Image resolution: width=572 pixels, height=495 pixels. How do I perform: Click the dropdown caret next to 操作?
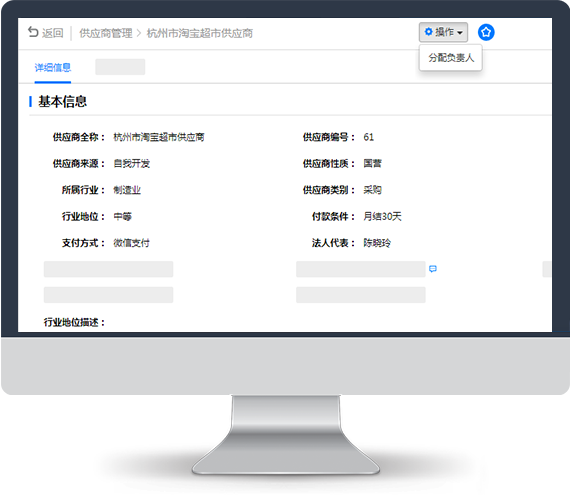coord(460,33)
